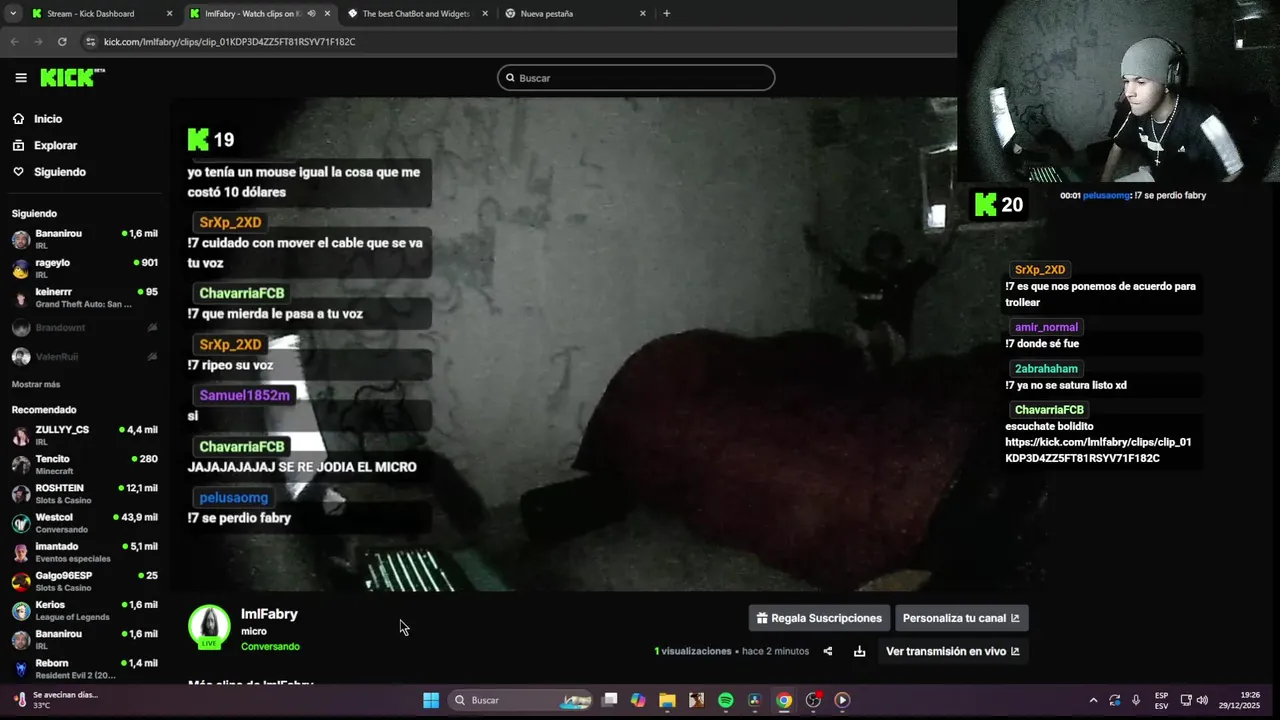Select the ImlFabry Watch clips tab
Viewport: 1280px width, 720px height.
(258, 14)
